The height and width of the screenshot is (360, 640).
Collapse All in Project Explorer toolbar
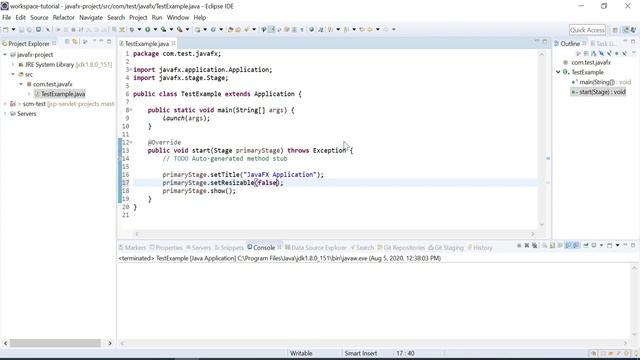pyautogui.click(x=67, y=42)
